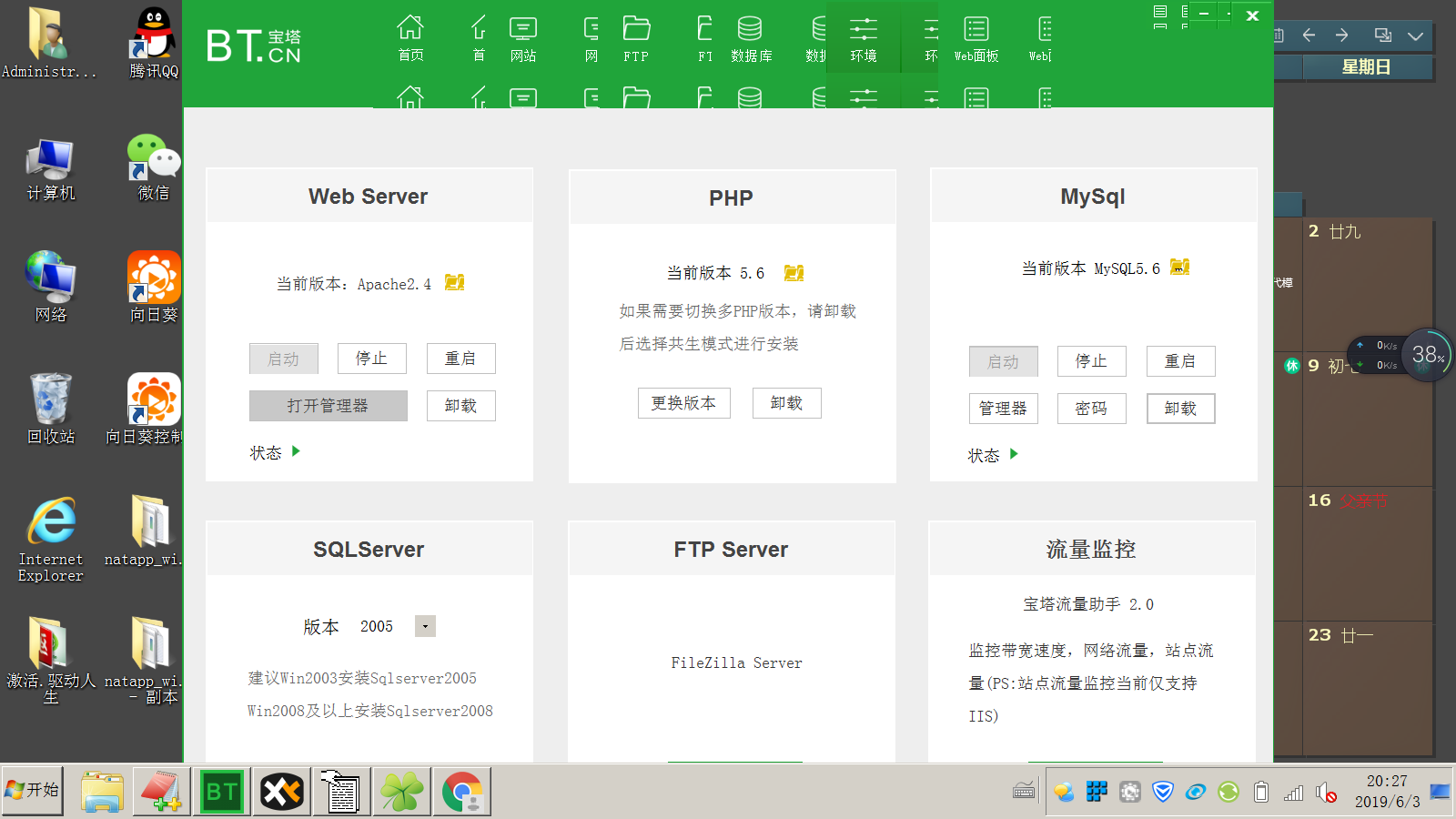Switch to BT taskbar button
This screenshot has width=1456, height=819.
point(222,791)
